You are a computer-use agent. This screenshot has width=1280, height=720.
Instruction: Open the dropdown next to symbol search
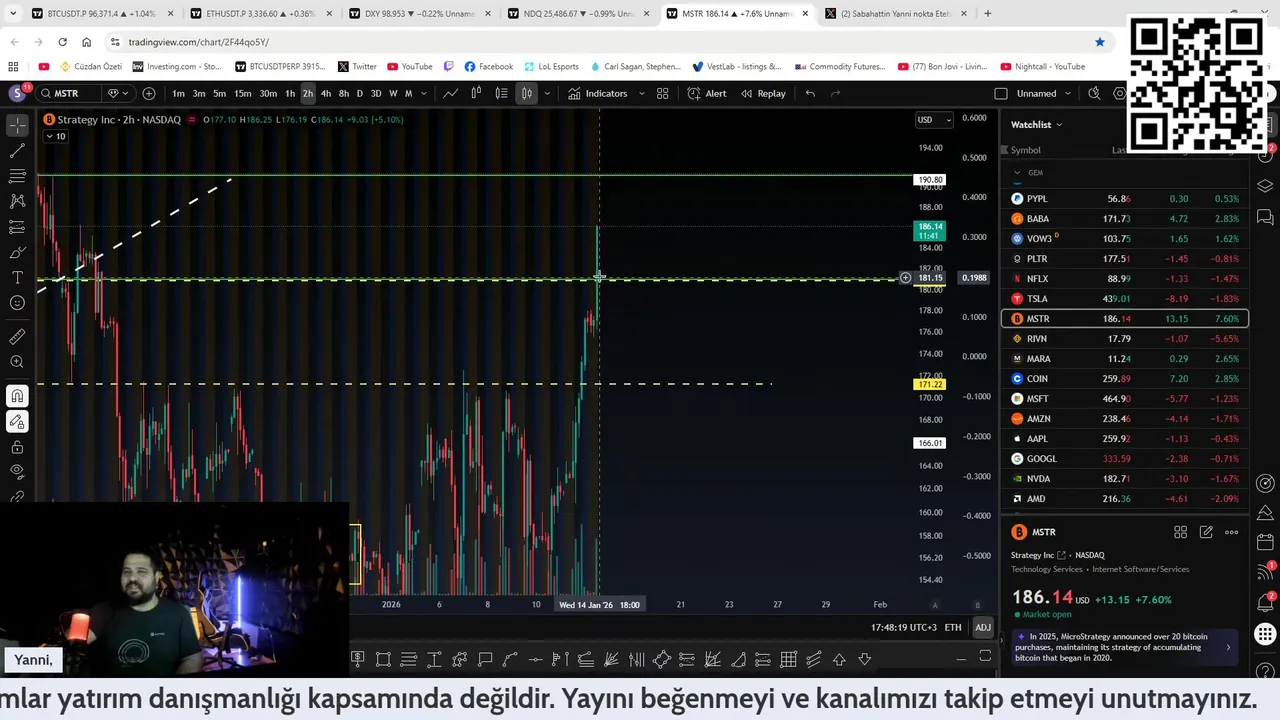coord(117,93)
